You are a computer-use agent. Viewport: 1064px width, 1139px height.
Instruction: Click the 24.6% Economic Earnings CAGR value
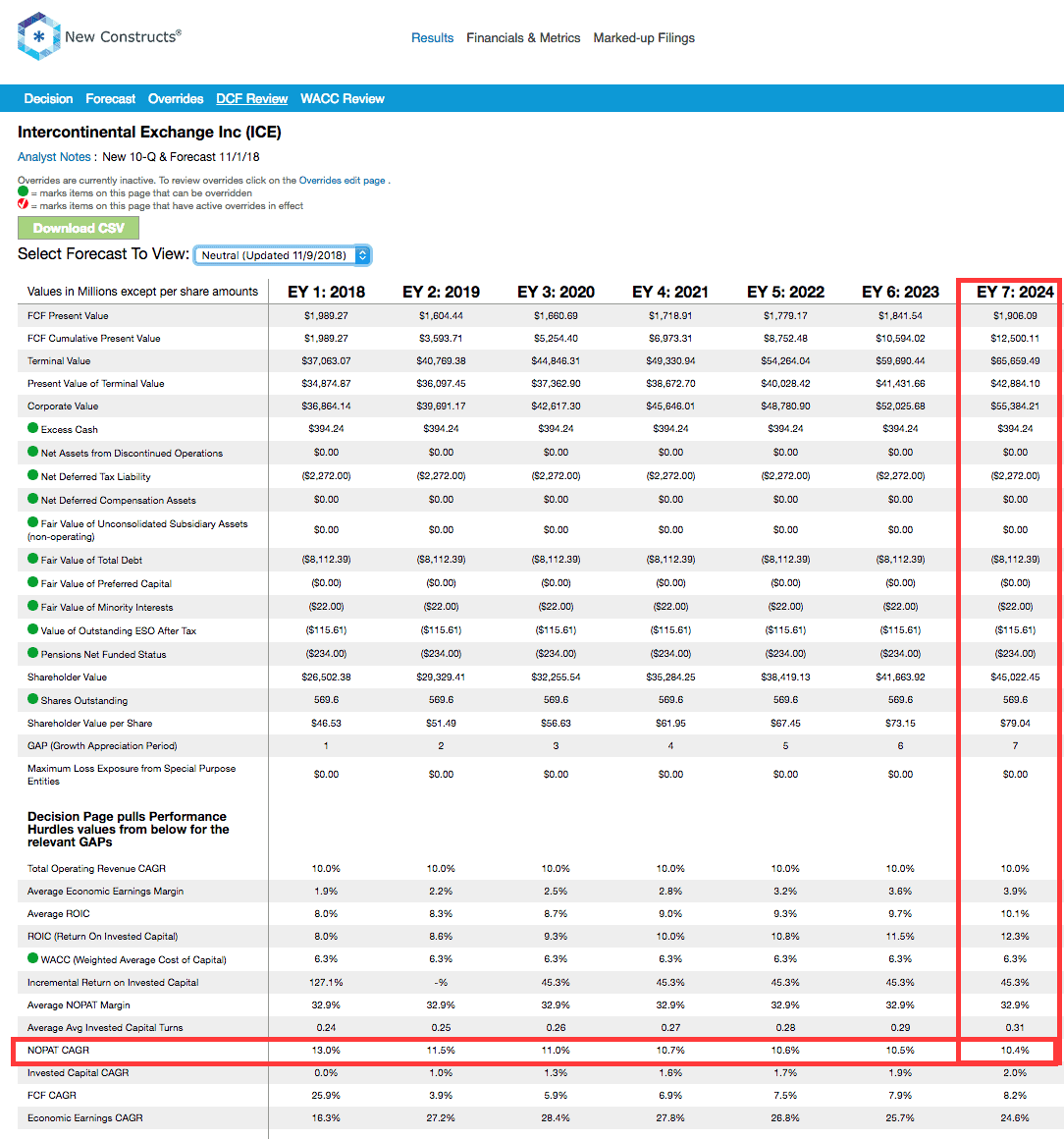[x=1015, y=1118]
